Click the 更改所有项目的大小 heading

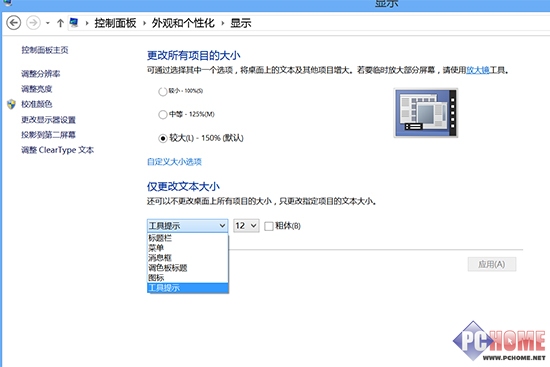(x=193, y=55)
